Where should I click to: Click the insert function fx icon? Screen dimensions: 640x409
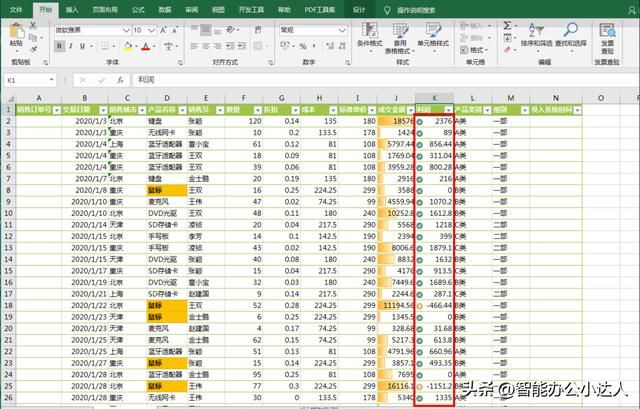120,80
